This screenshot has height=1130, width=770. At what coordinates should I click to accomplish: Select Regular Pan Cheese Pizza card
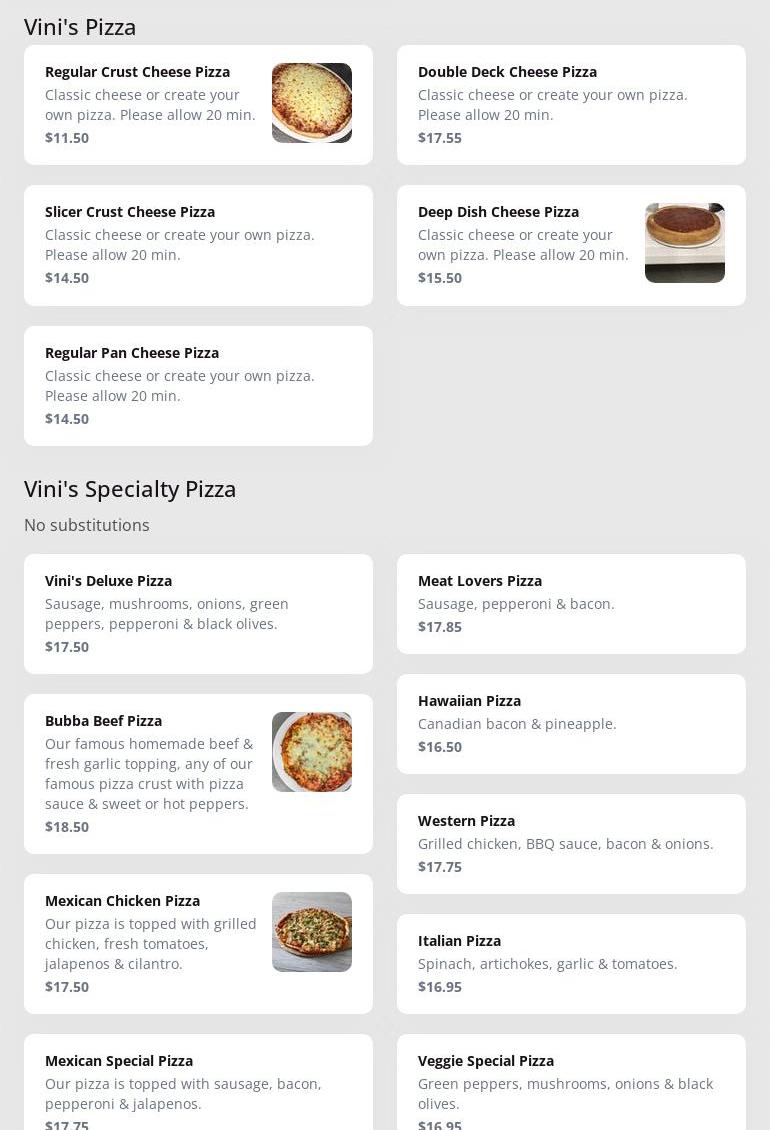coord(198,386)
